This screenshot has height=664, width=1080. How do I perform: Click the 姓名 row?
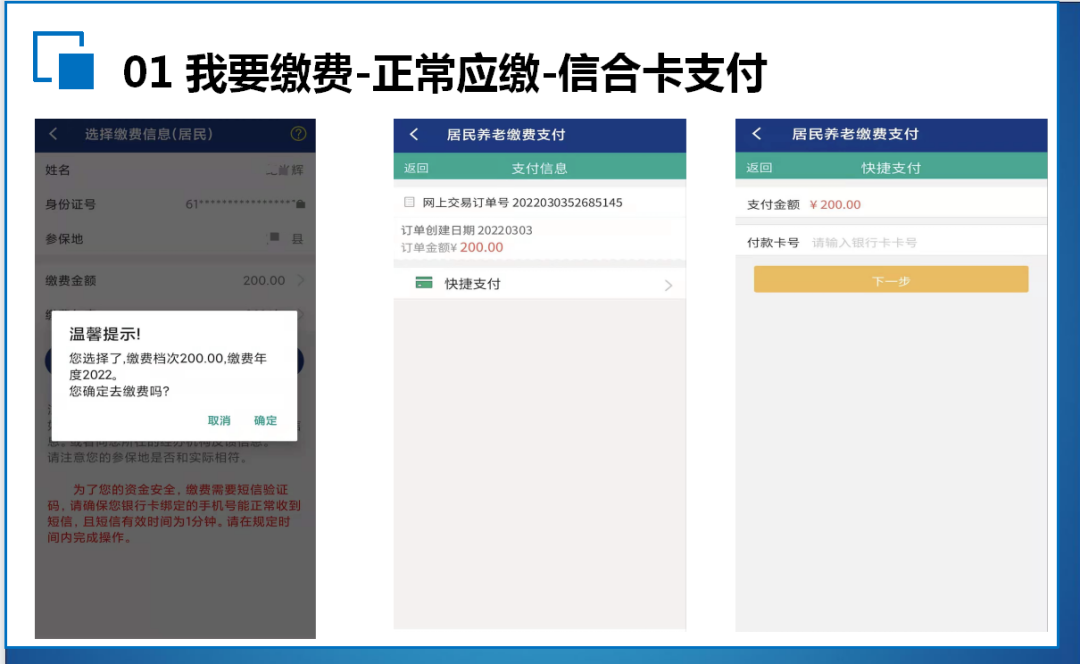click(x=175, y=169)
